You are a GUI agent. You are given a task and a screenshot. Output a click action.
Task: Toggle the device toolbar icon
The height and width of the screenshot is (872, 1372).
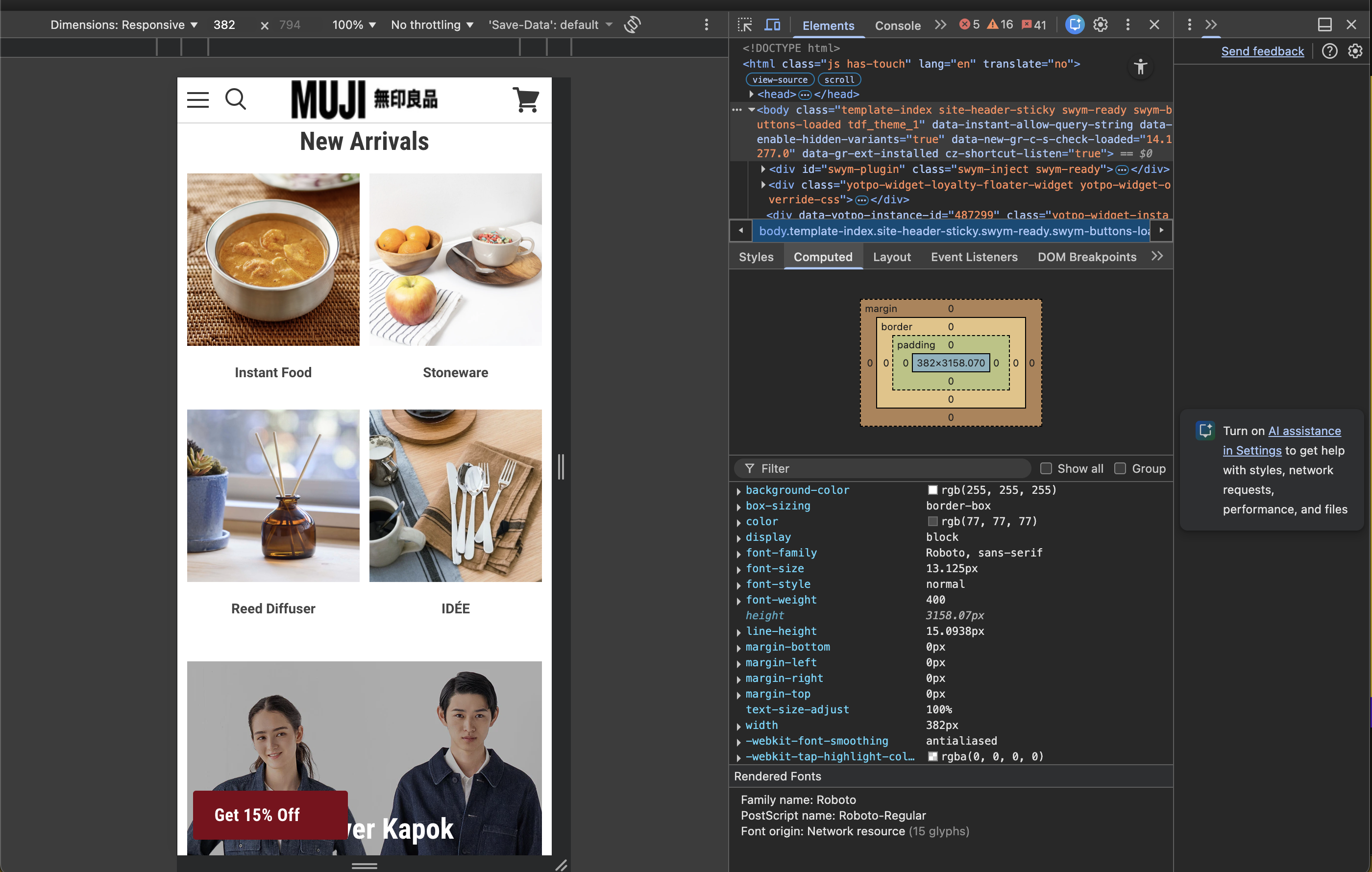point(773,24)
